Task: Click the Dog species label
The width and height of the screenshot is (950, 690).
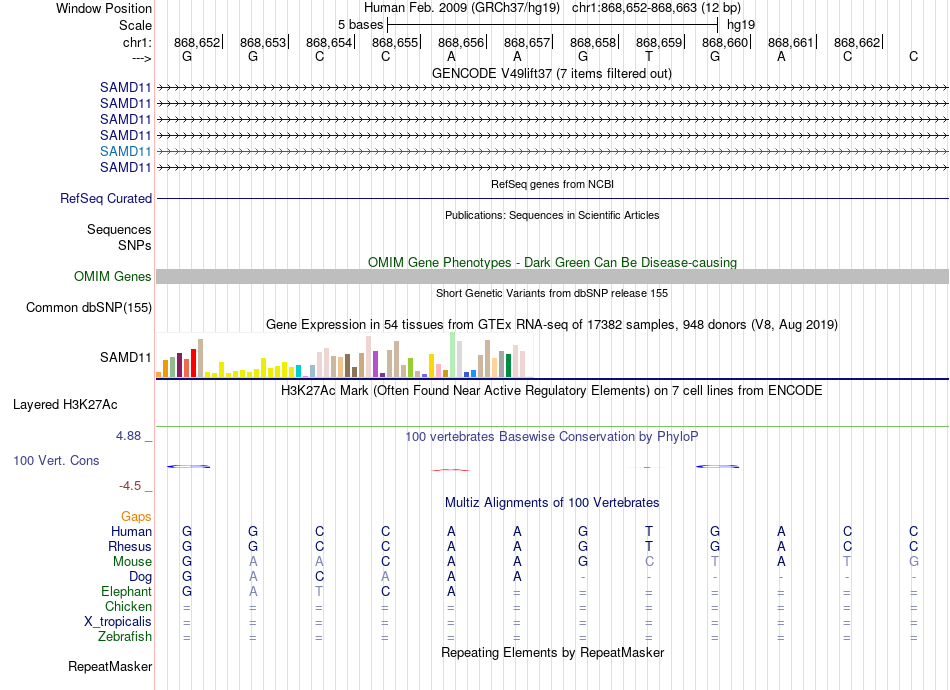Action: coord(140,577)
